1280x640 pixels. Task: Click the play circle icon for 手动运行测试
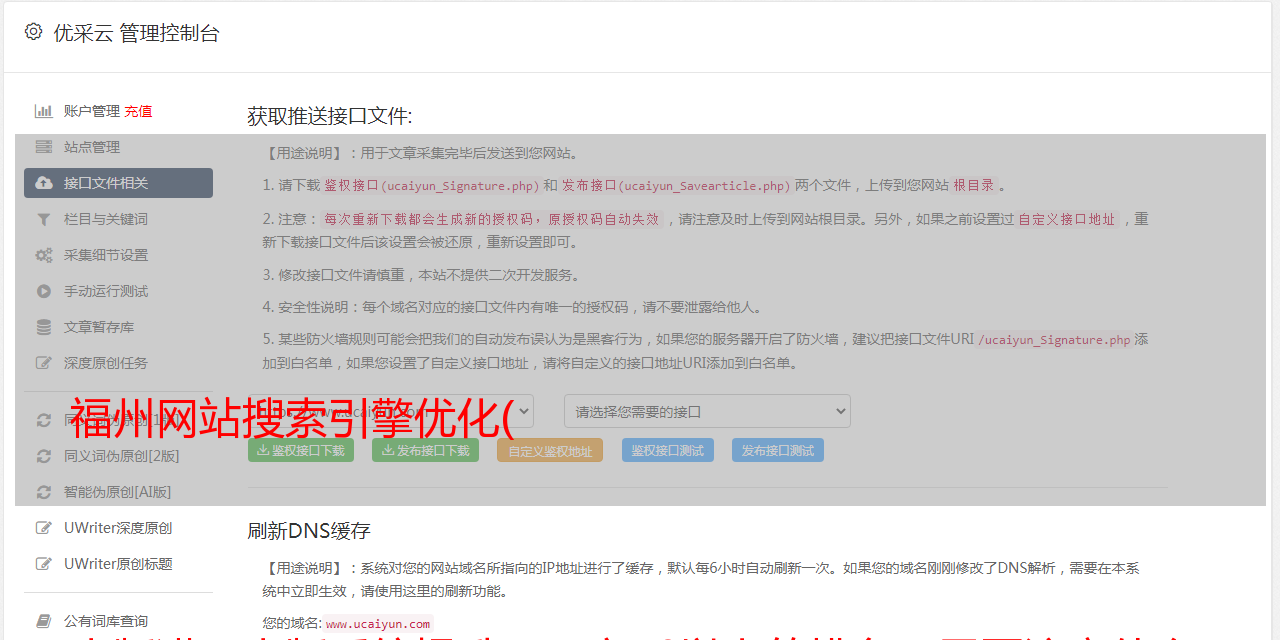[44, 291]
